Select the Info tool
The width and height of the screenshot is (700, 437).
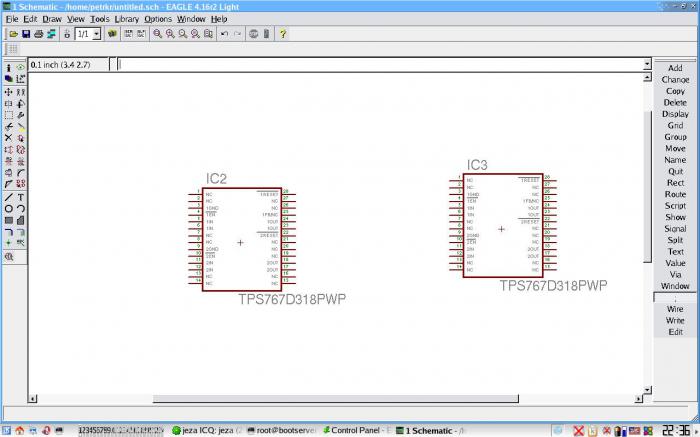(8, 67)
